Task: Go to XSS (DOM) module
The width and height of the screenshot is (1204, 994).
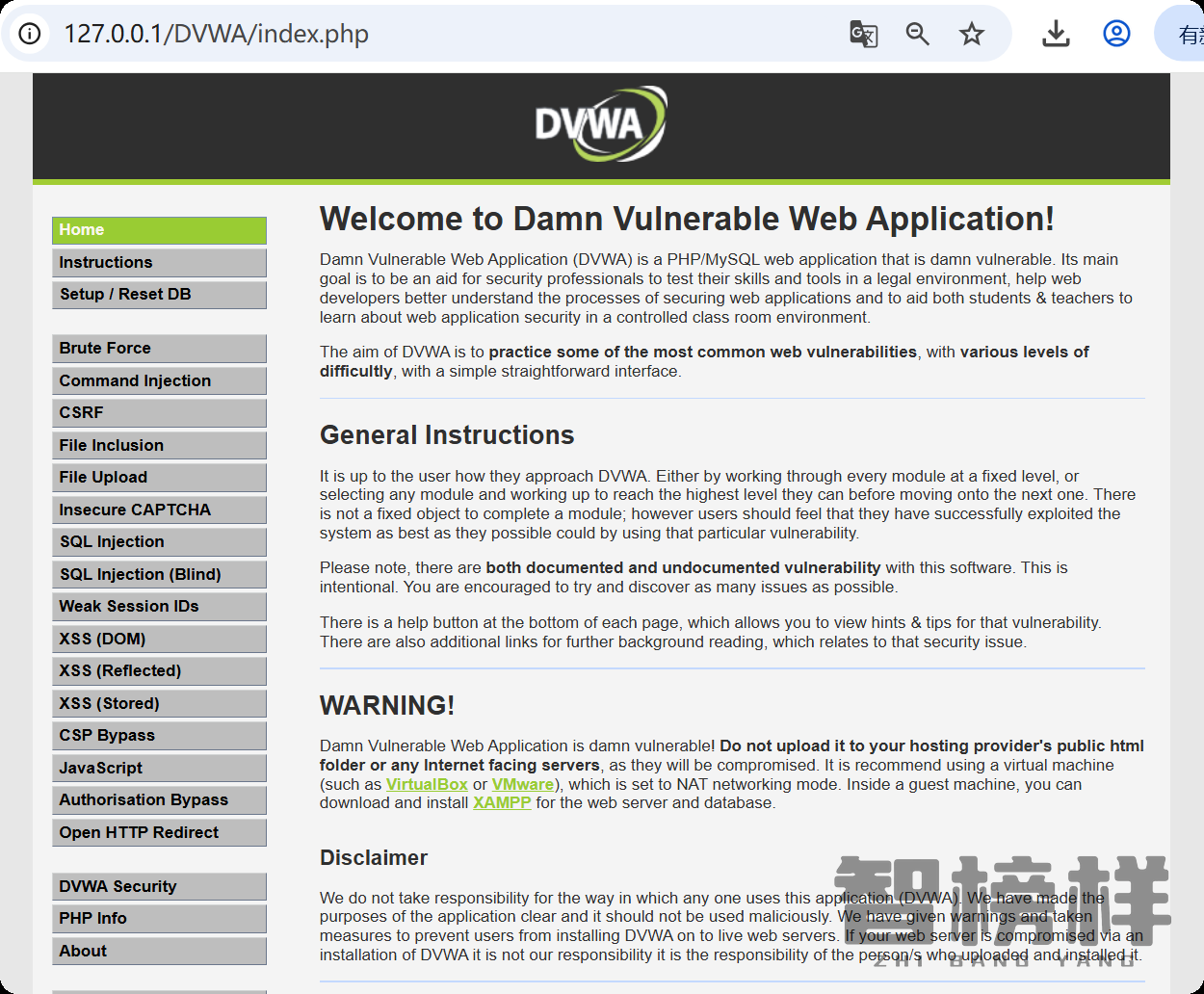Action: coord(159,640)
